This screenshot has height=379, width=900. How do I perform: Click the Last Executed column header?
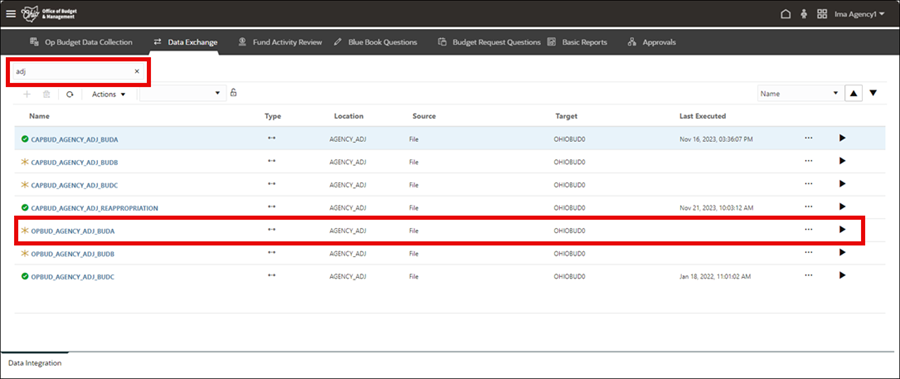click(703, 116)
